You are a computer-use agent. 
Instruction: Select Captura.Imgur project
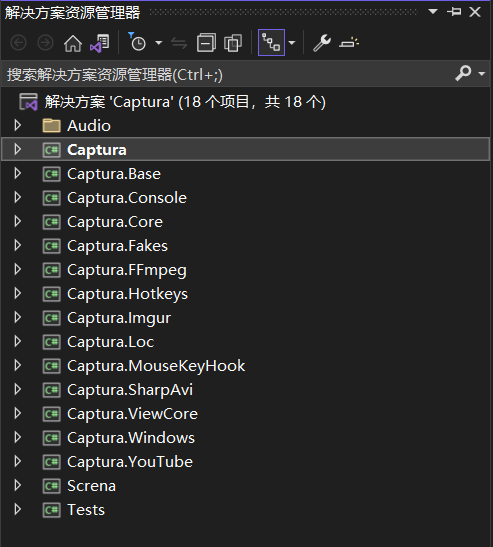[119, 319]
